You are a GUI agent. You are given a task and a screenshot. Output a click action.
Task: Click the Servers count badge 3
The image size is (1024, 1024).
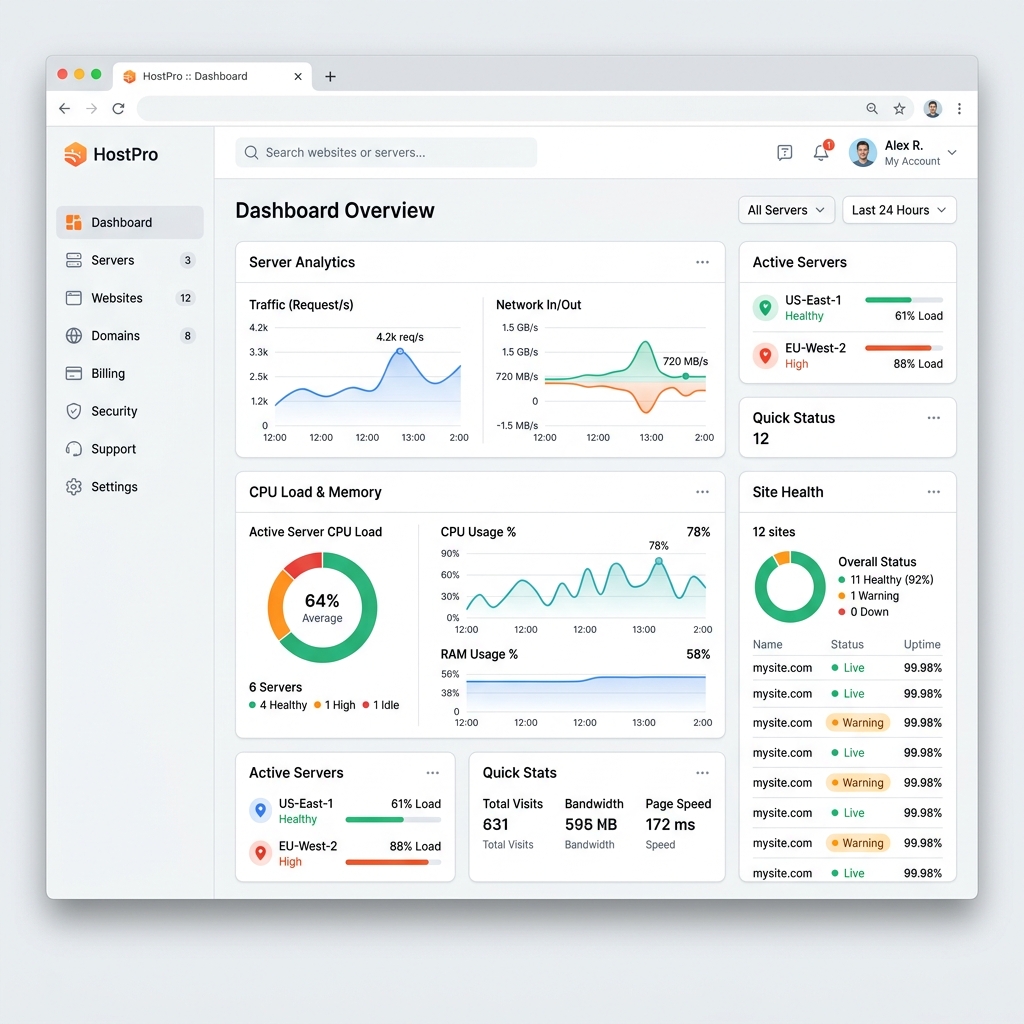(187, 261)
